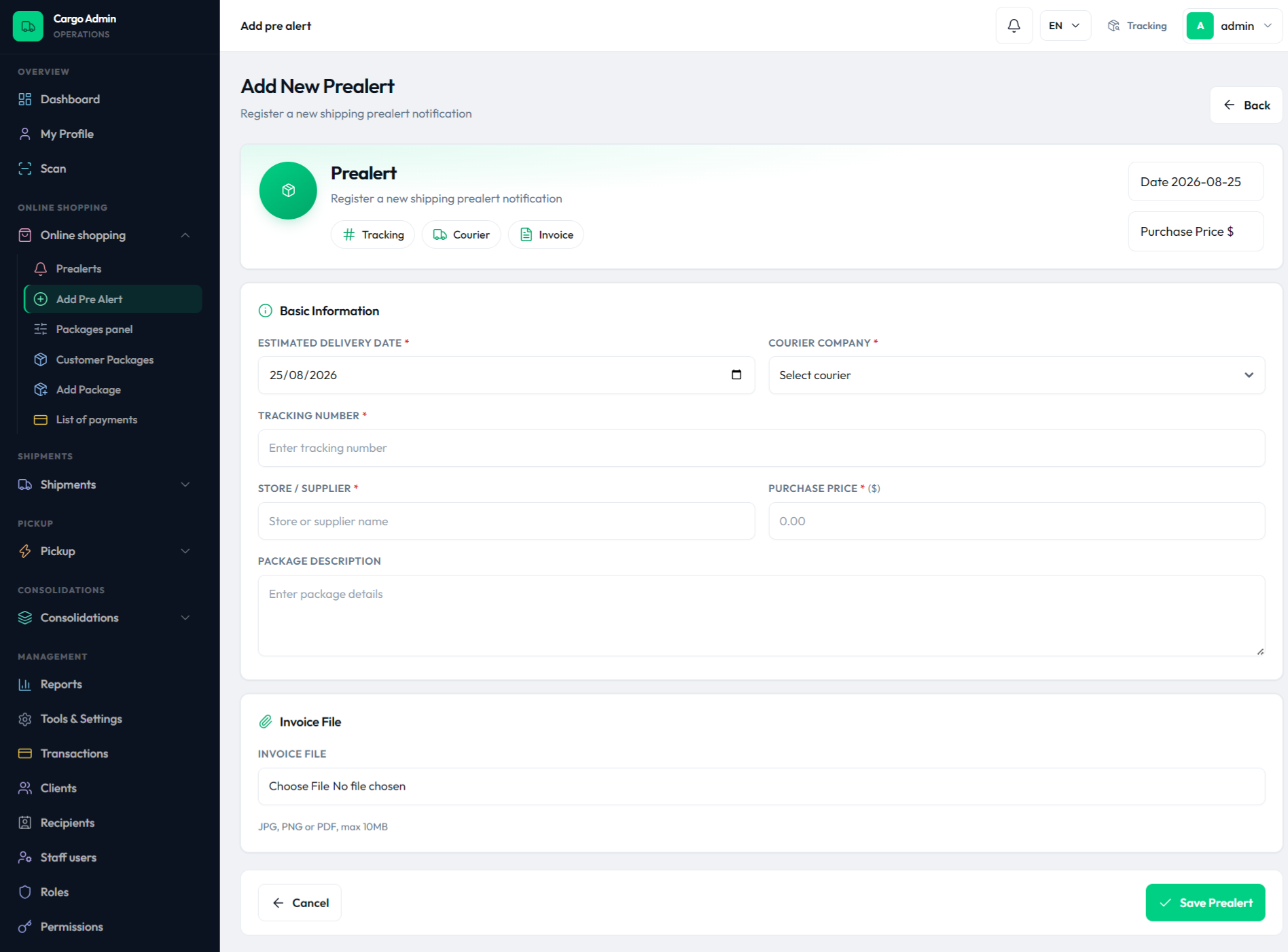The height and width of the screenshot is (952, 1288).
Task: Click the Courier chip
Action: click(461, 234)
